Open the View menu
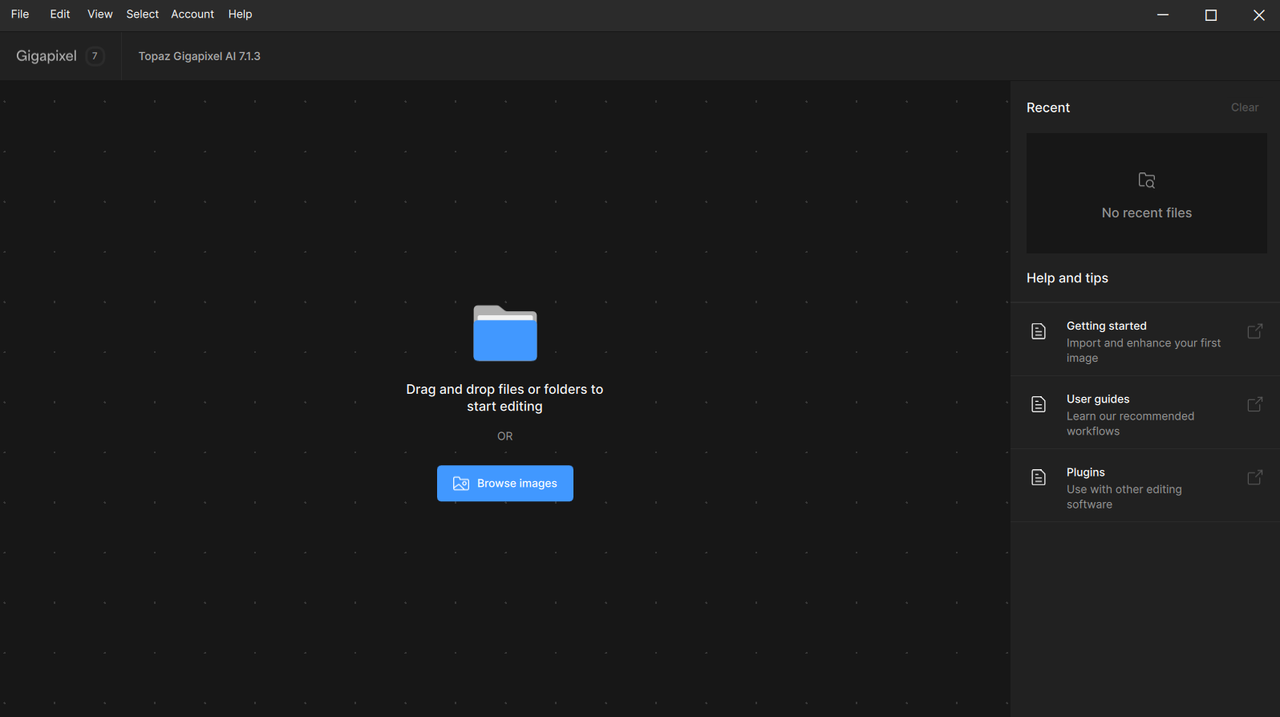This screenshot has width=1280, height=717. pos(100,14)
